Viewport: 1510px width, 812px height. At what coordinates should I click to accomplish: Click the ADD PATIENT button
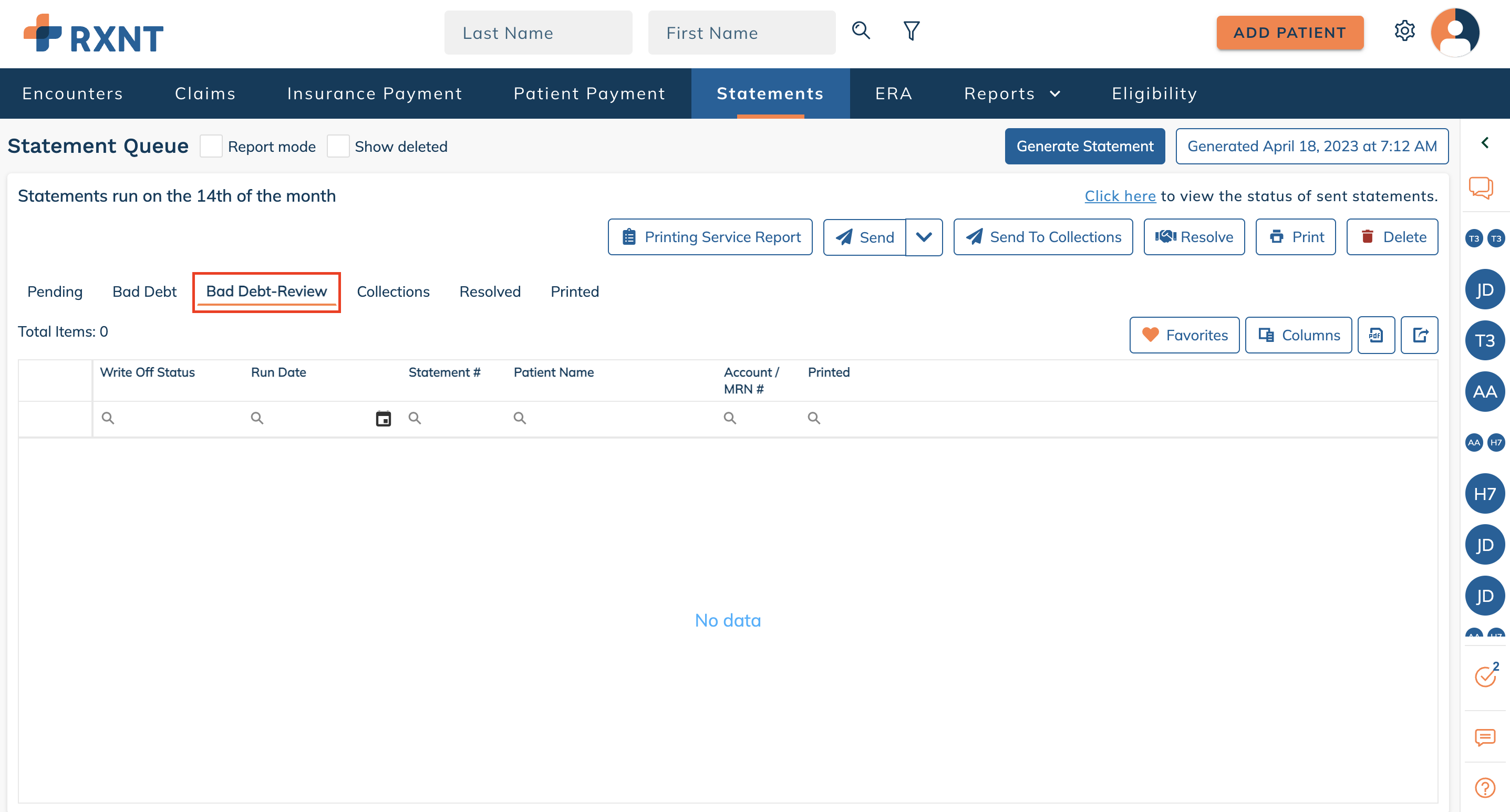pos(1290,33)
